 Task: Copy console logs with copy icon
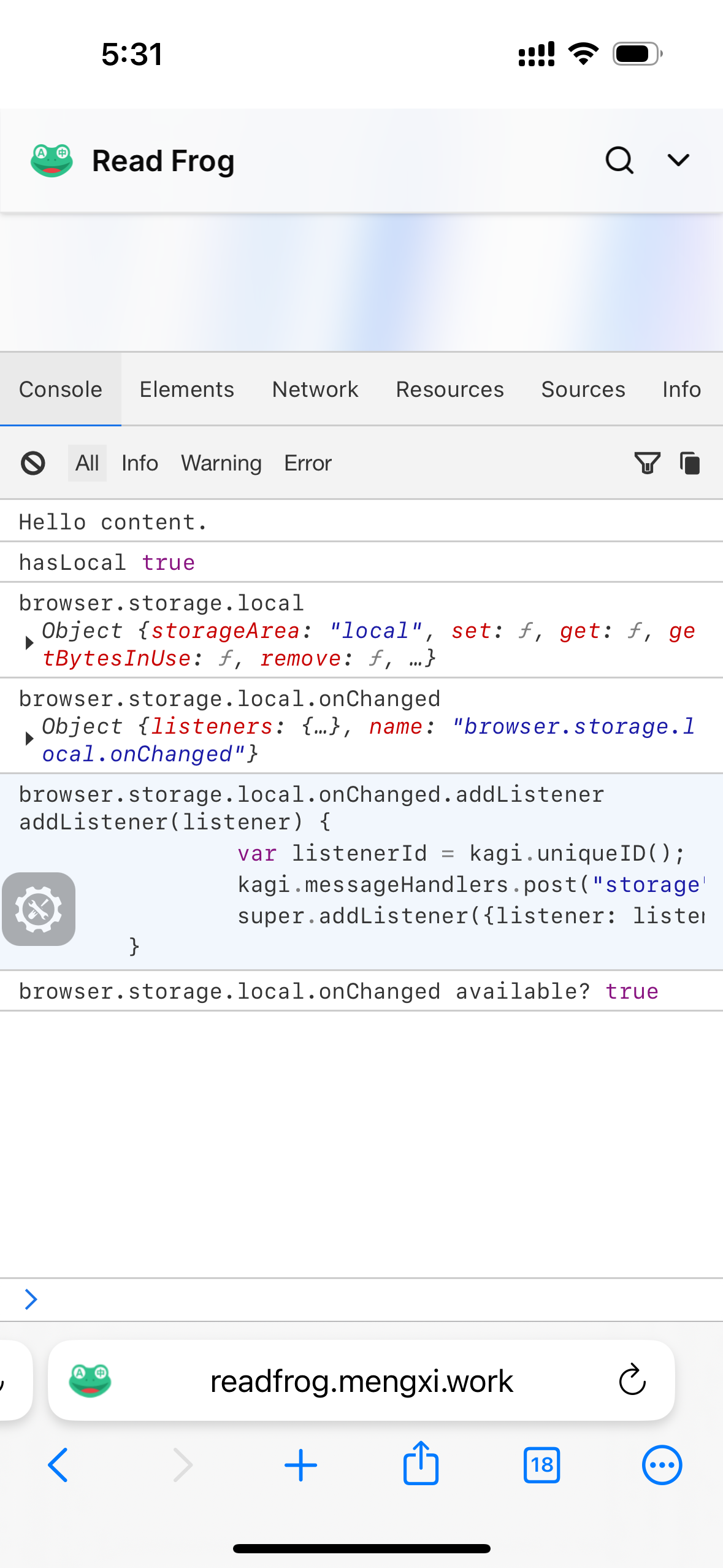click(x=690, y=463)
